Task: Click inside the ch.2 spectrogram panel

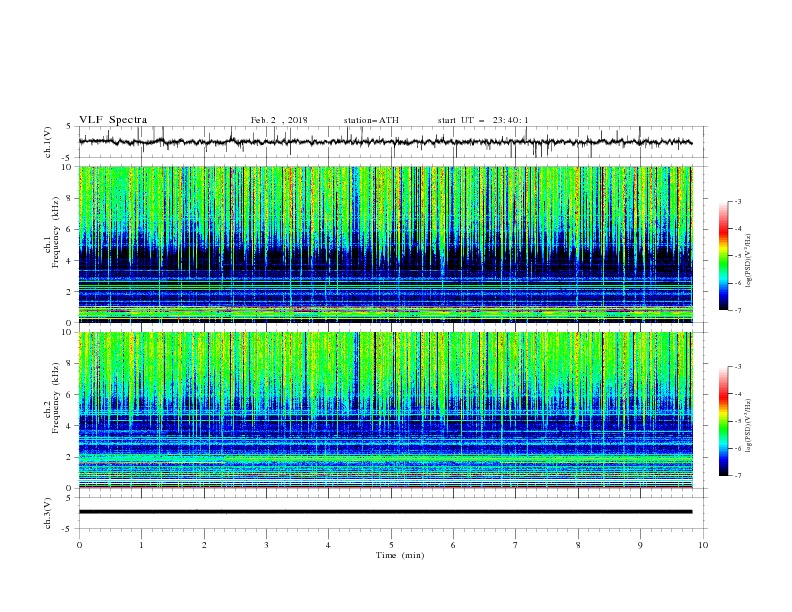Action: tap(385, 410)
